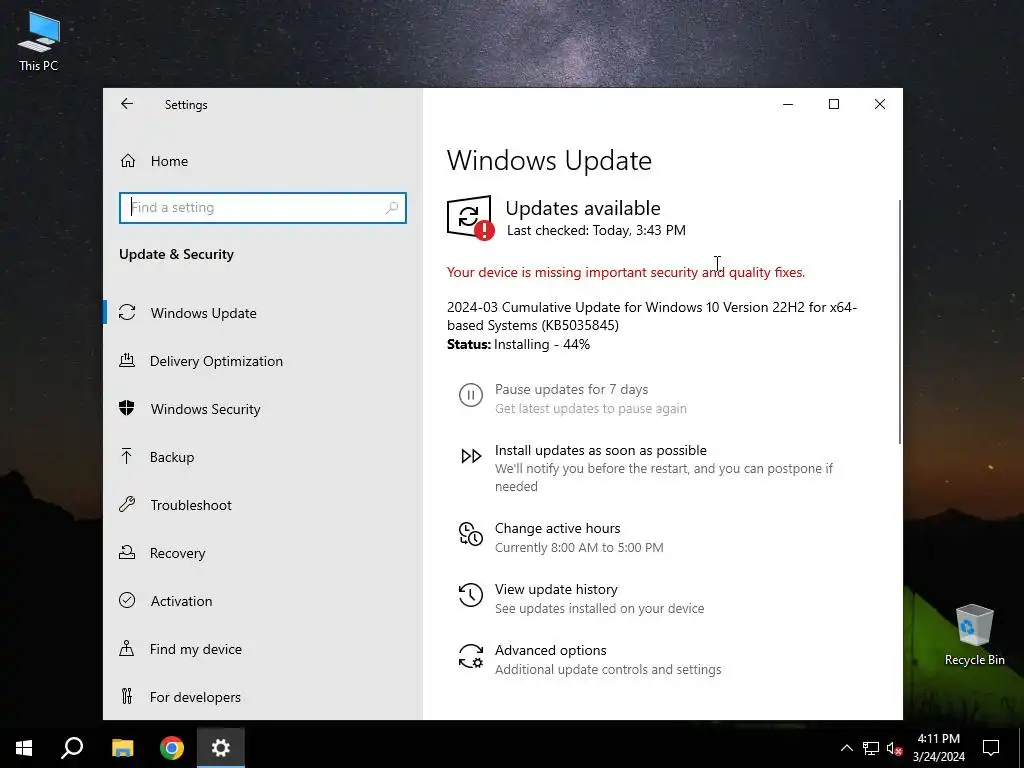Click the vertical scrollbar in Windows Update pane
Image resolution: width=1024 pixels, height=768 pixels.
tap(900, 322)
